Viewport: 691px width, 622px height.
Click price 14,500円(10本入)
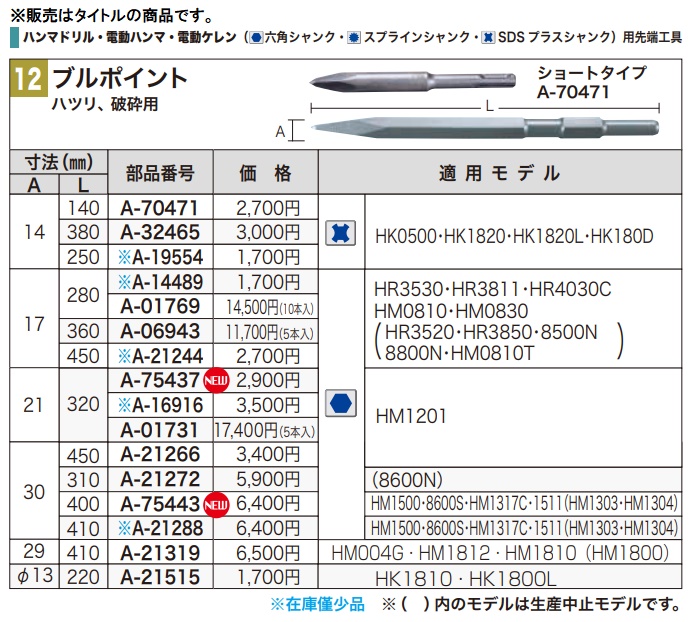point(270,307)
